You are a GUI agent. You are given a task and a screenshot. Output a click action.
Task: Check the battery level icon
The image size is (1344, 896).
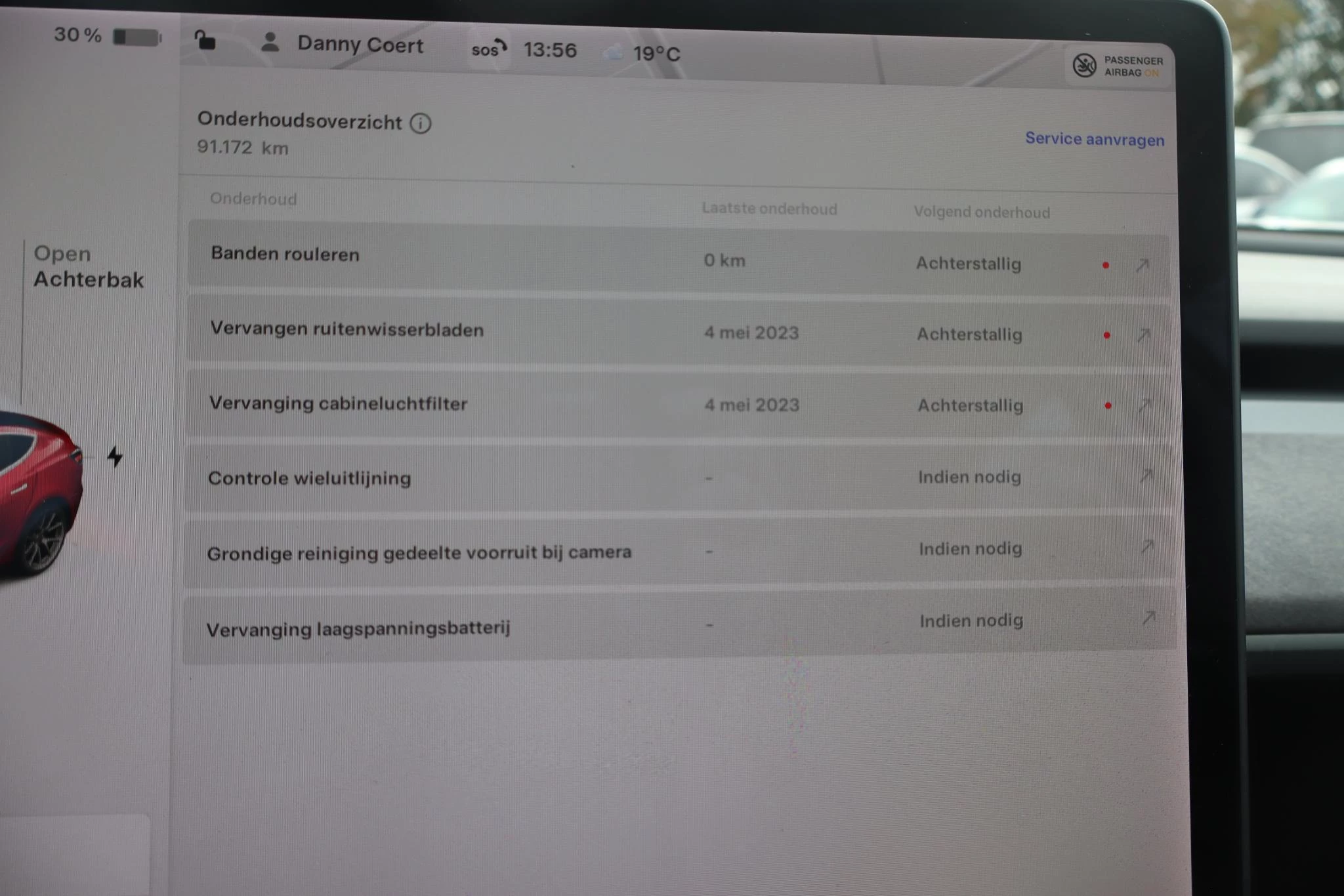click(136, 37)
